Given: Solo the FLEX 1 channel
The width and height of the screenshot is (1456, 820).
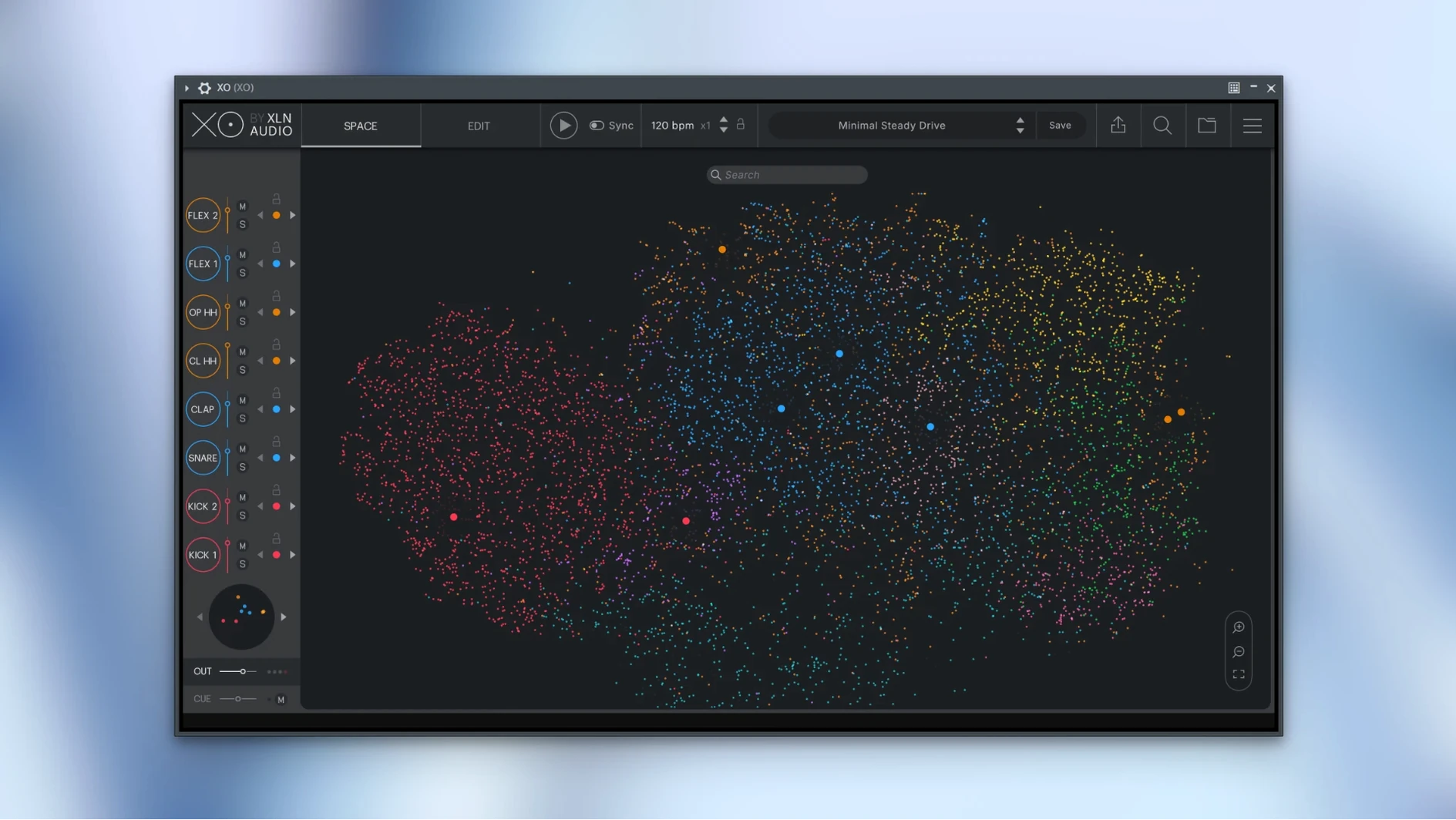Looking at the screenshot, I should pyautogui.click(x=242, y=273).
